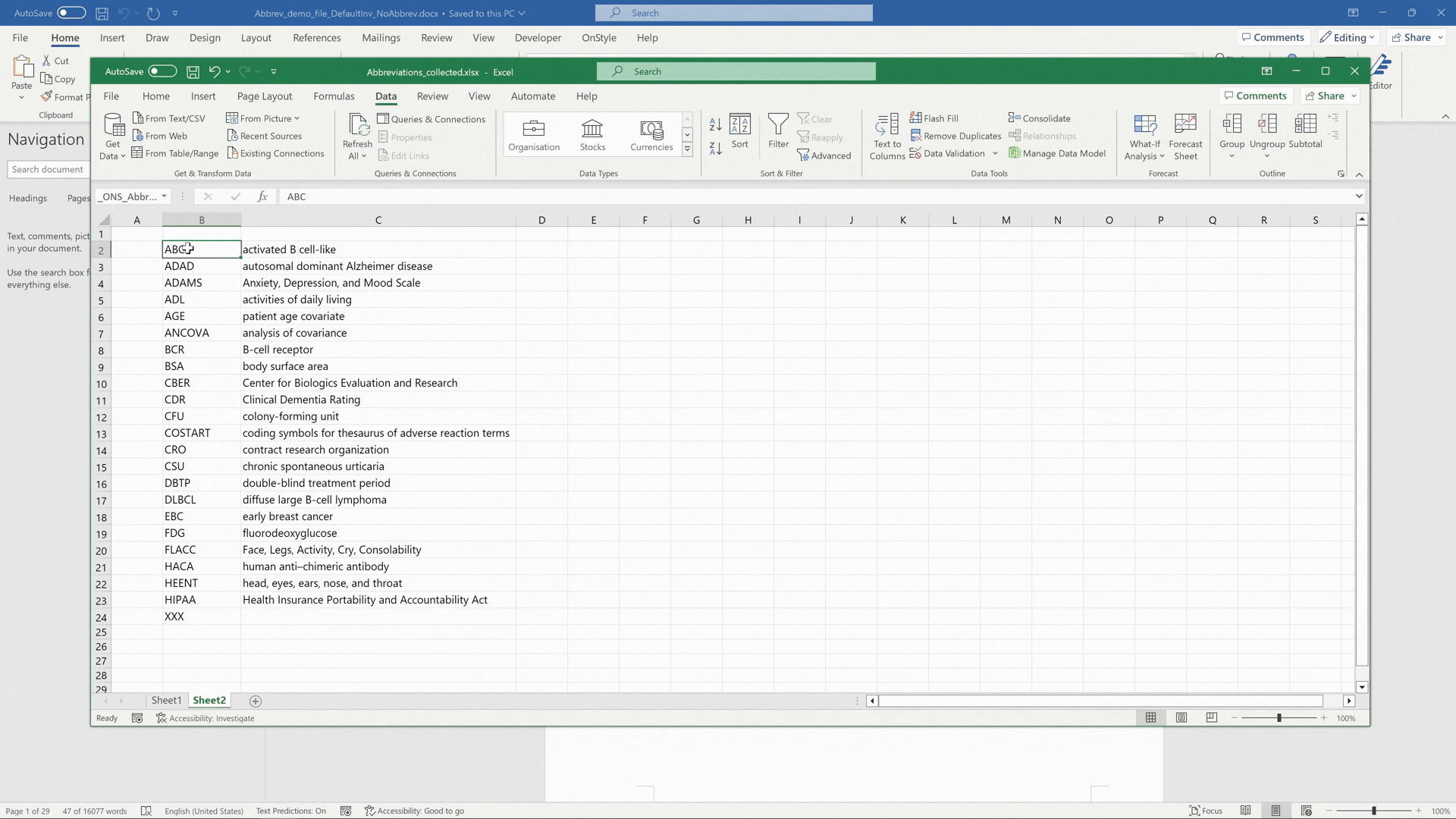This screenshot has width=1456, height=819.
Task: Switch to Page Layout view
Action: (1181, 718)
